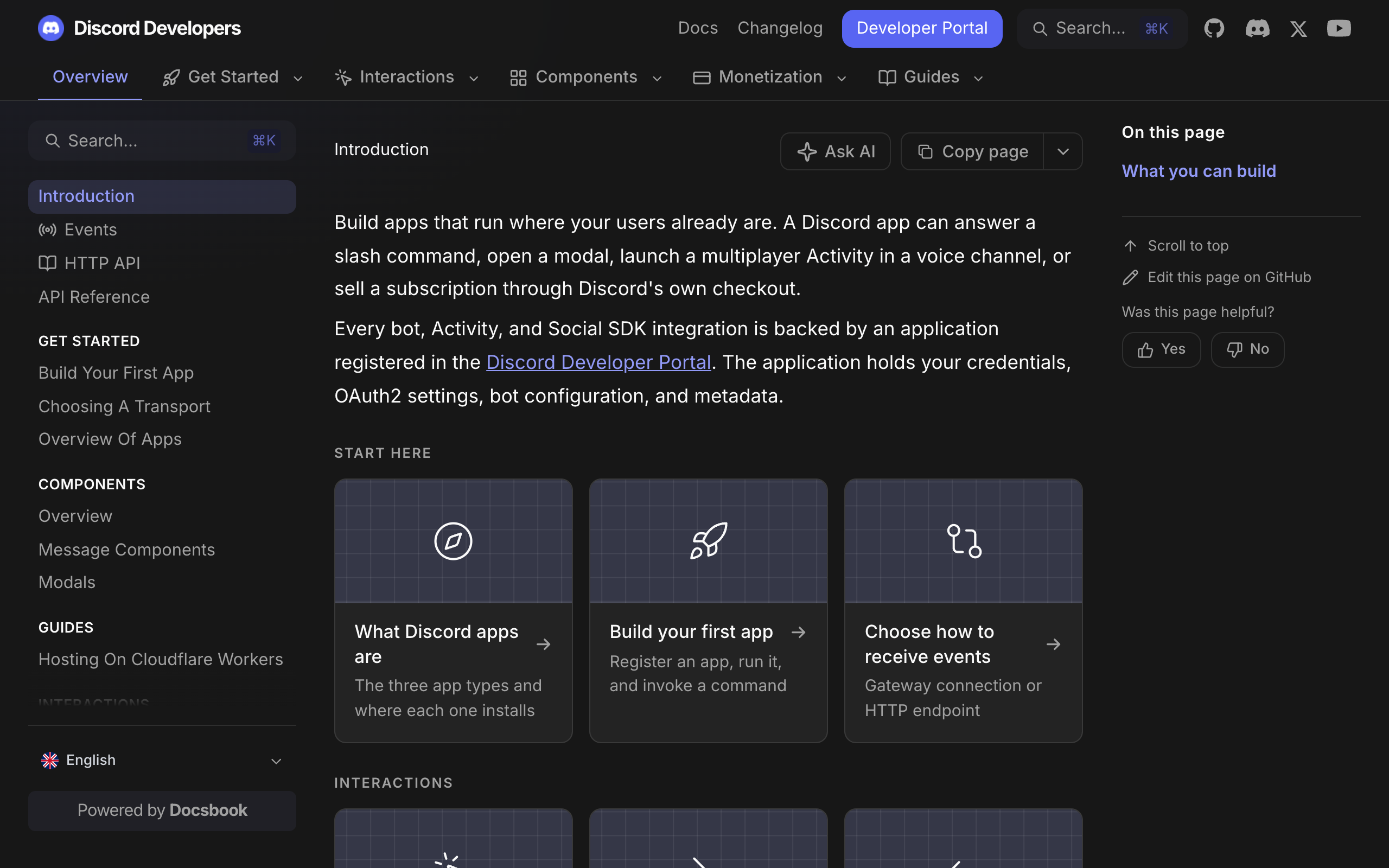The height and width of the screenshot is (868, 1389).
Task: Follow the Discord Developer Portal link
Action: point(598,362)
